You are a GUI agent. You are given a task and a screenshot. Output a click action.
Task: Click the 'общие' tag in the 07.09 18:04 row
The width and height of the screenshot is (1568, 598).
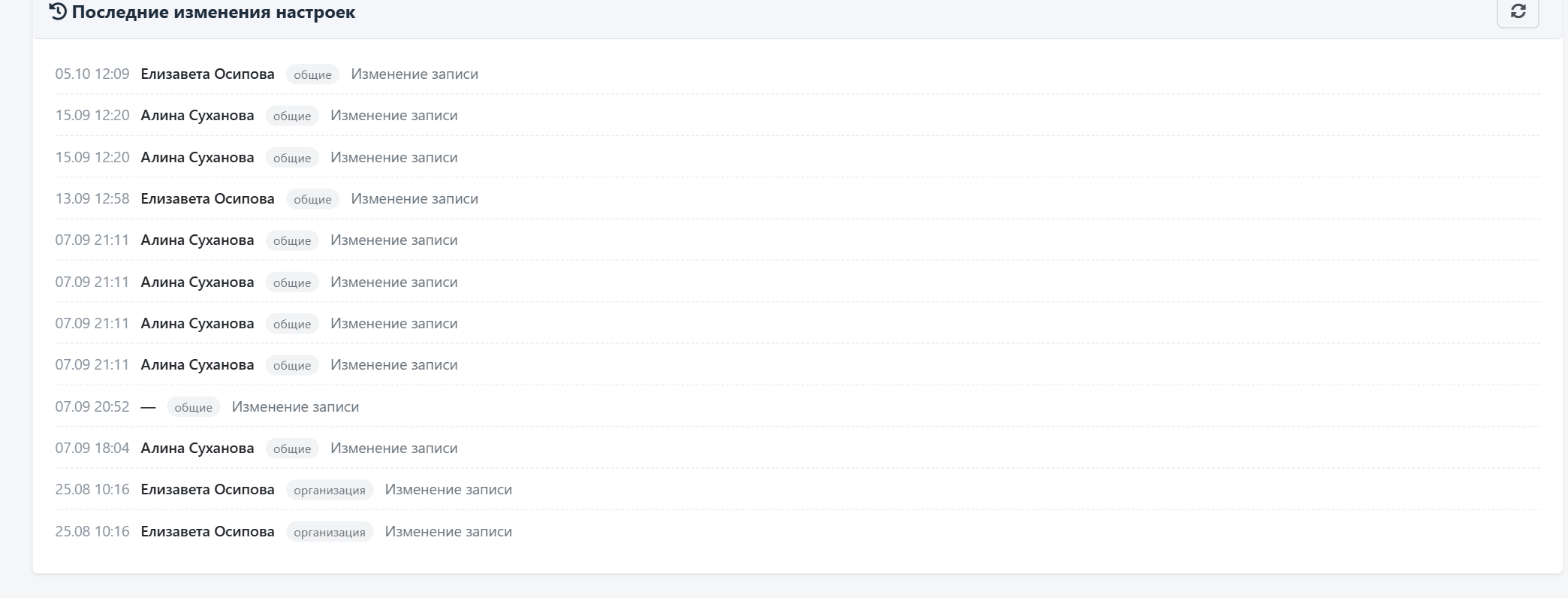point(292,448)
